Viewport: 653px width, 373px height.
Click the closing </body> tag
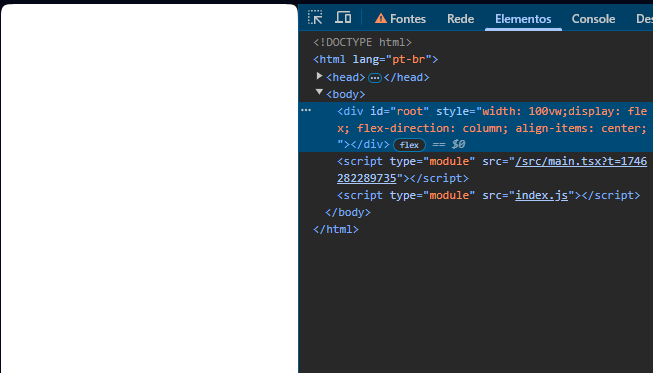click(348, 212)
